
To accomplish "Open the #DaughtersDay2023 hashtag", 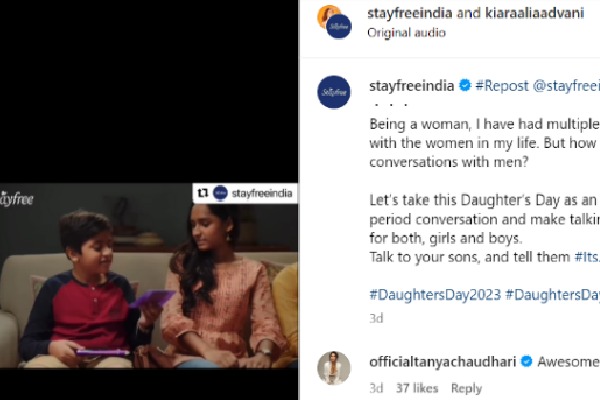I will click(x=434, y=294).
